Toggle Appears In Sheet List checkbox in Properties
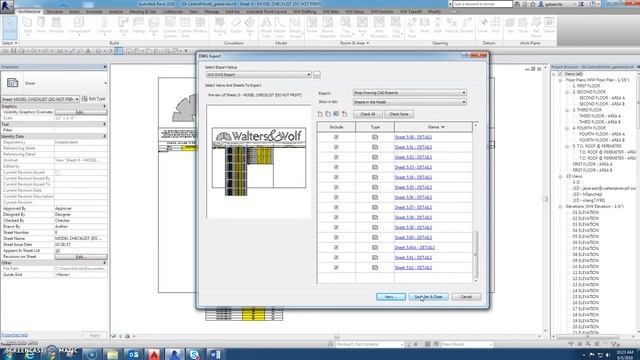The image size is (640, 360). (x=58, y=251)
